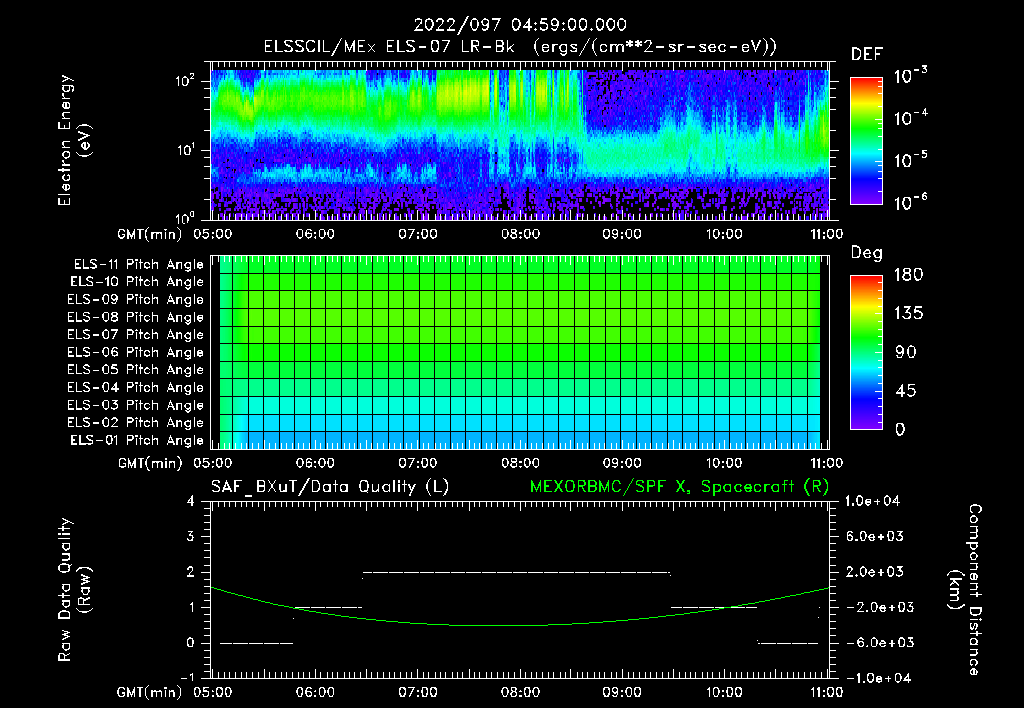
Task: Select the ELS-05 Pitch Angle row label
Action: [136, 370]
